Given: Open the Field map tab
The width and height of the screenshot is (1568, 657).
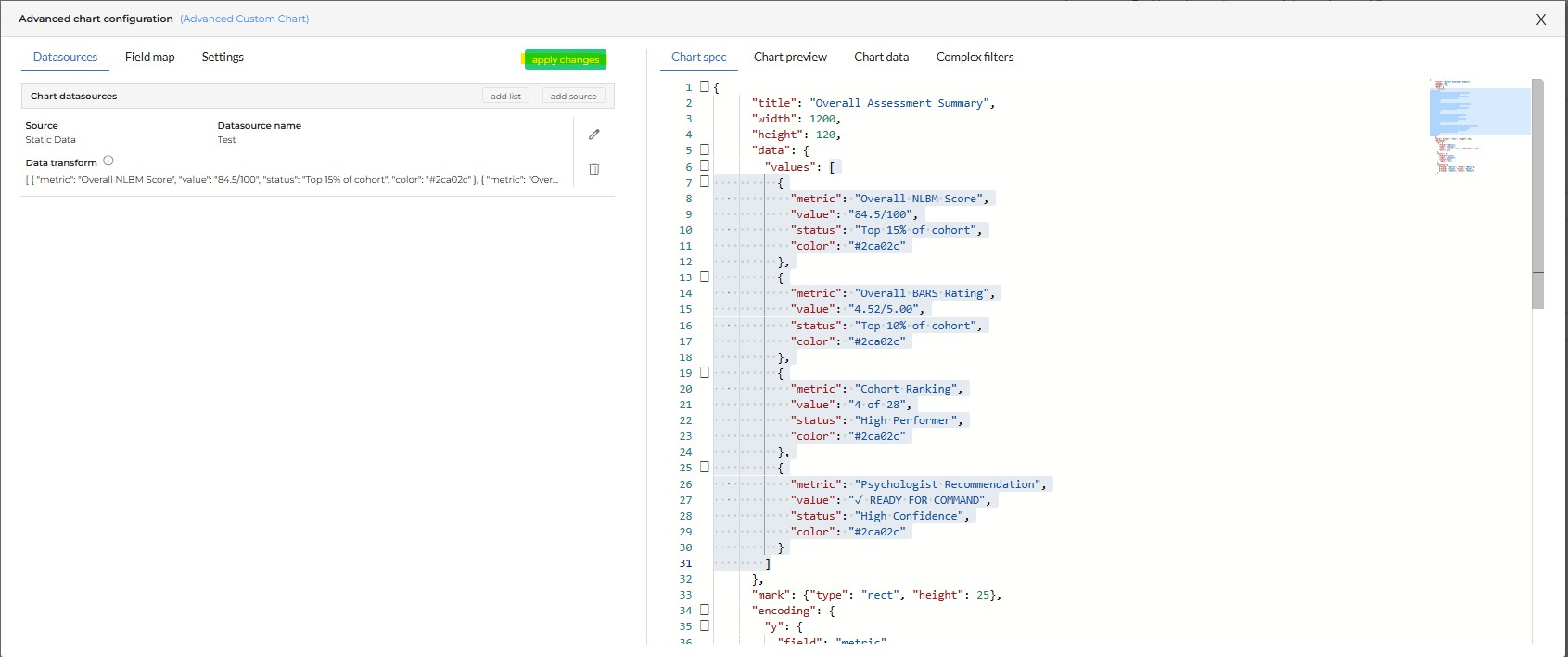Looking at the screenshot, I should [149, 57].
